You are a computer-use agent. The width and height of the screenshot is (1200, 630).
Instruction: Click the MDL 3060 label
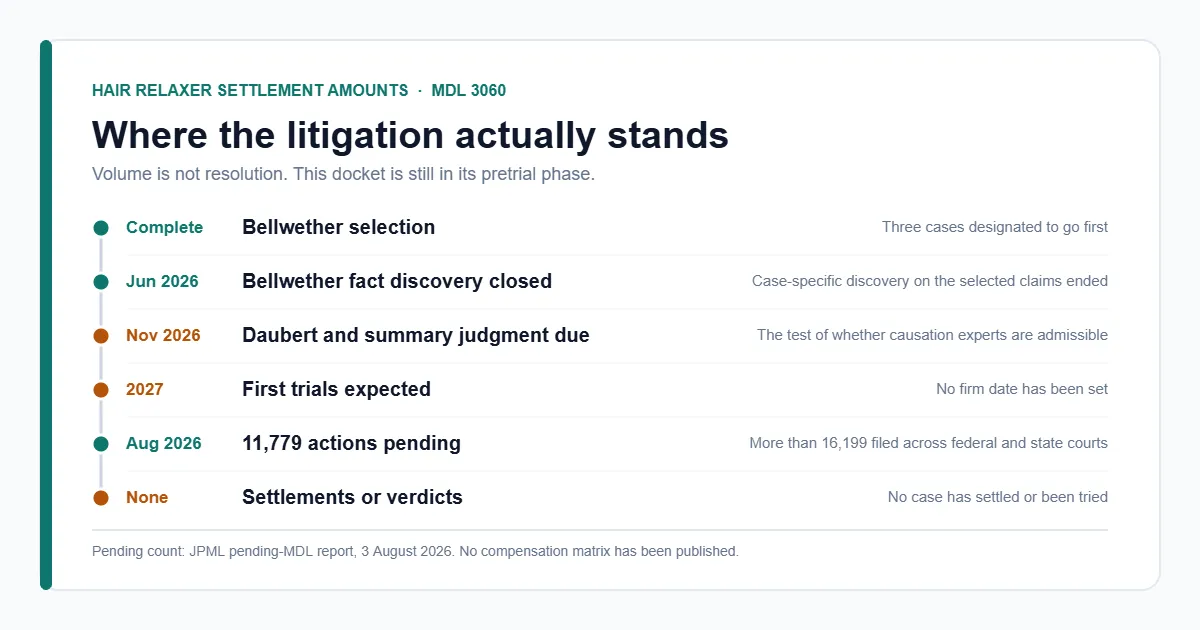[469, 90]
